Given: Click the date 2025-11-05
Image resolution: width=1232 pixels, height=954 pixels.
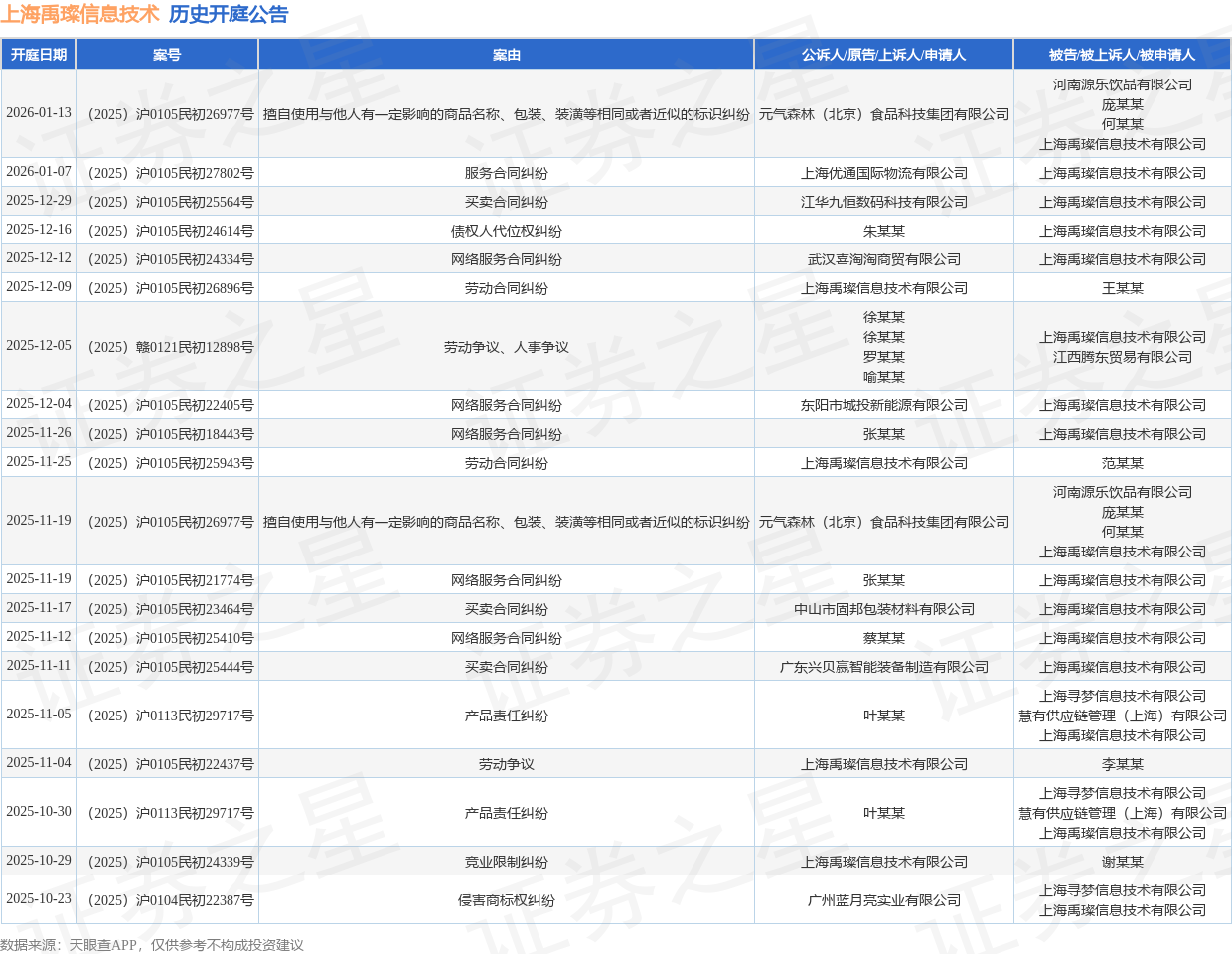Looking at the screenshot, I should pyautogui.click(x=39, y=715).
